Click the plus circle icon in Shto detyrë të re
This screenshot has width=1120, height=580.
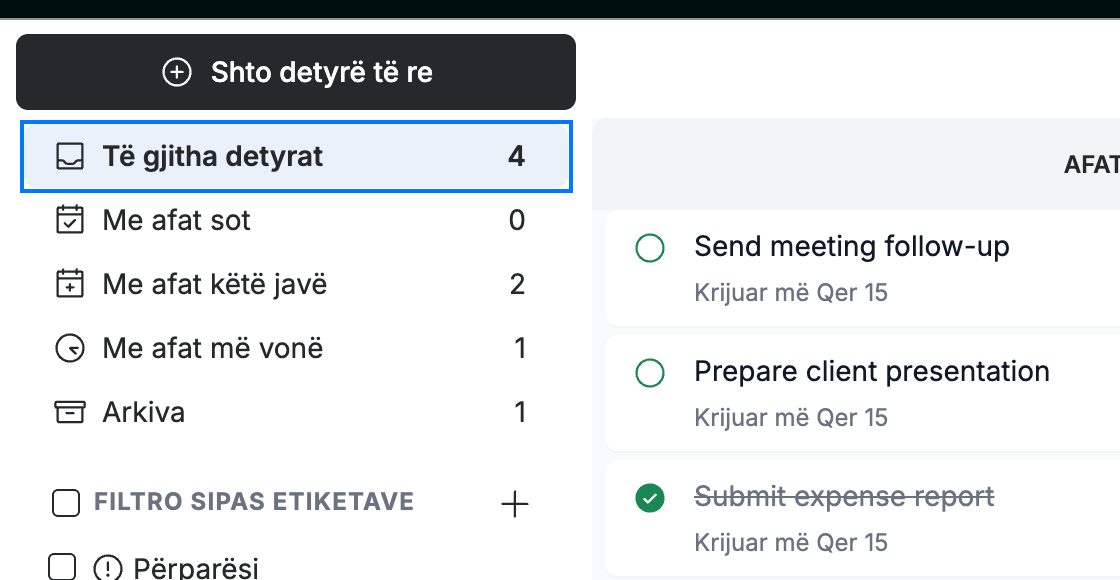[176, 72]
